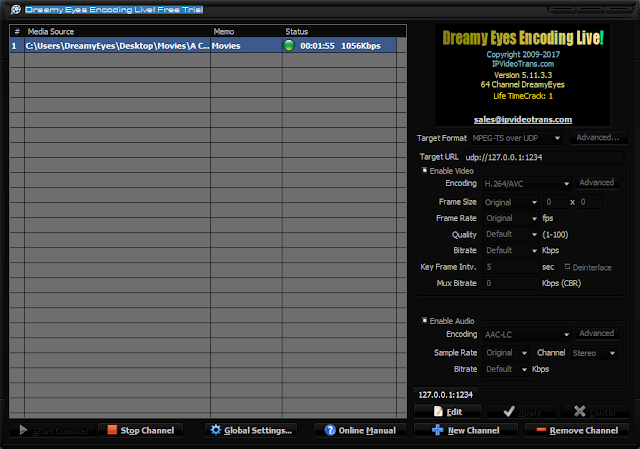Click the Advanced button for video encoding
This screenshot has width=640, height=449.
click(x=597, y=182)
